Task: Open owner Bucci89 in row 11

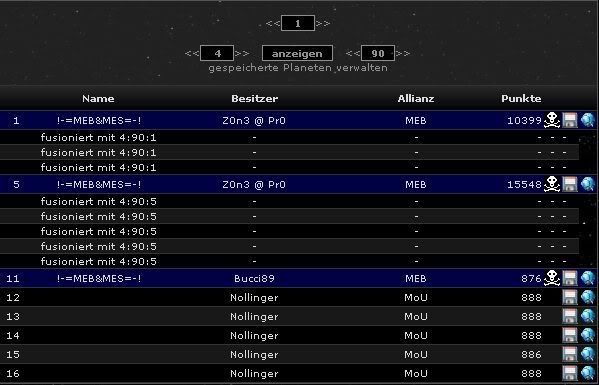Action: (254, 278)
